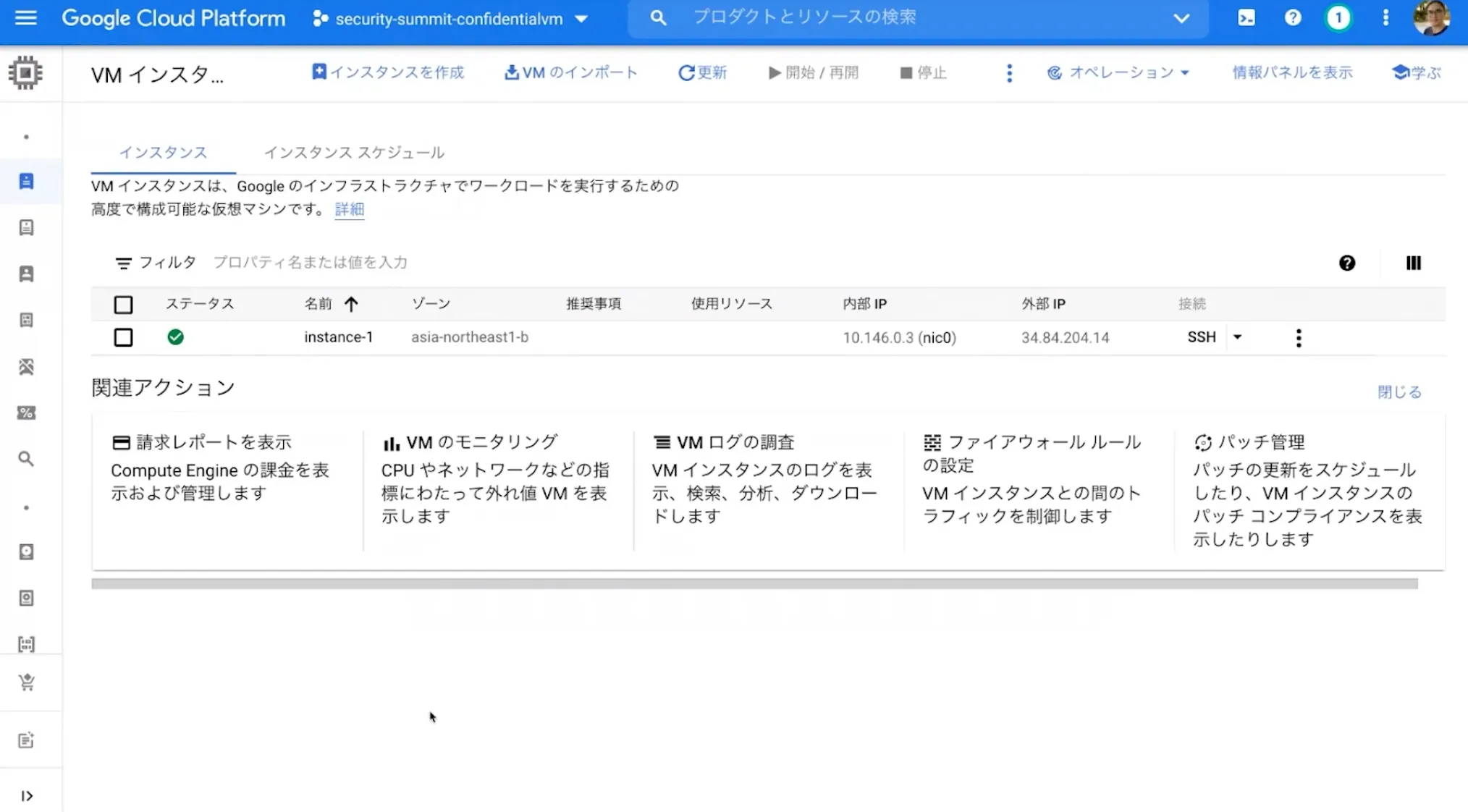
Task: Expand search bar dropdown chevron
Action: 1181,18
